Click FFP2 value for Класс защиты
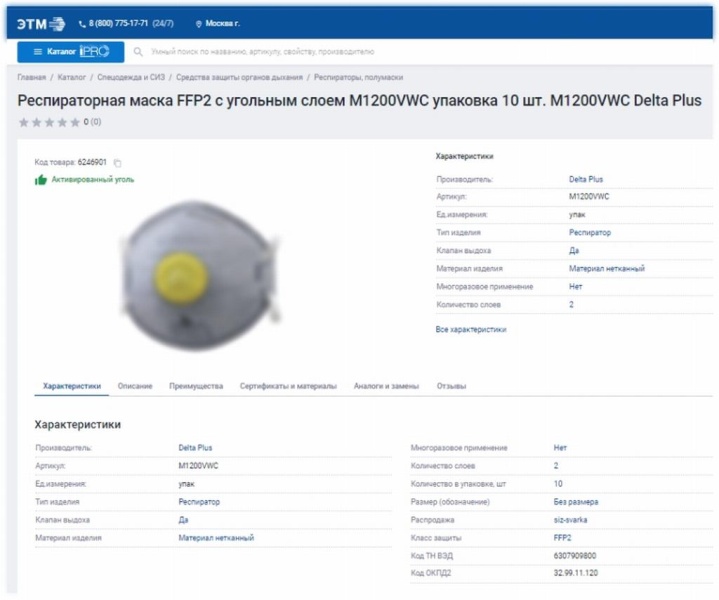This screenshot has width=719, height=600. click(x=562, y=538)
